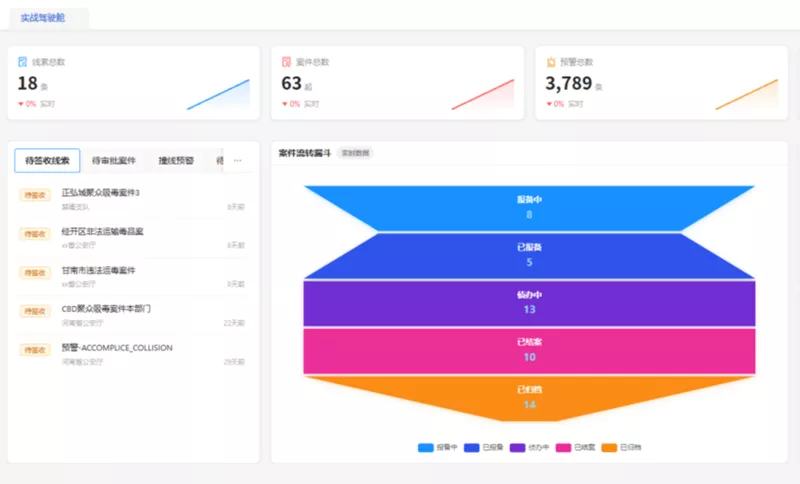Click the 案件总数 red file icon
This screenshot has width=800, height=484.
(286, 62)
